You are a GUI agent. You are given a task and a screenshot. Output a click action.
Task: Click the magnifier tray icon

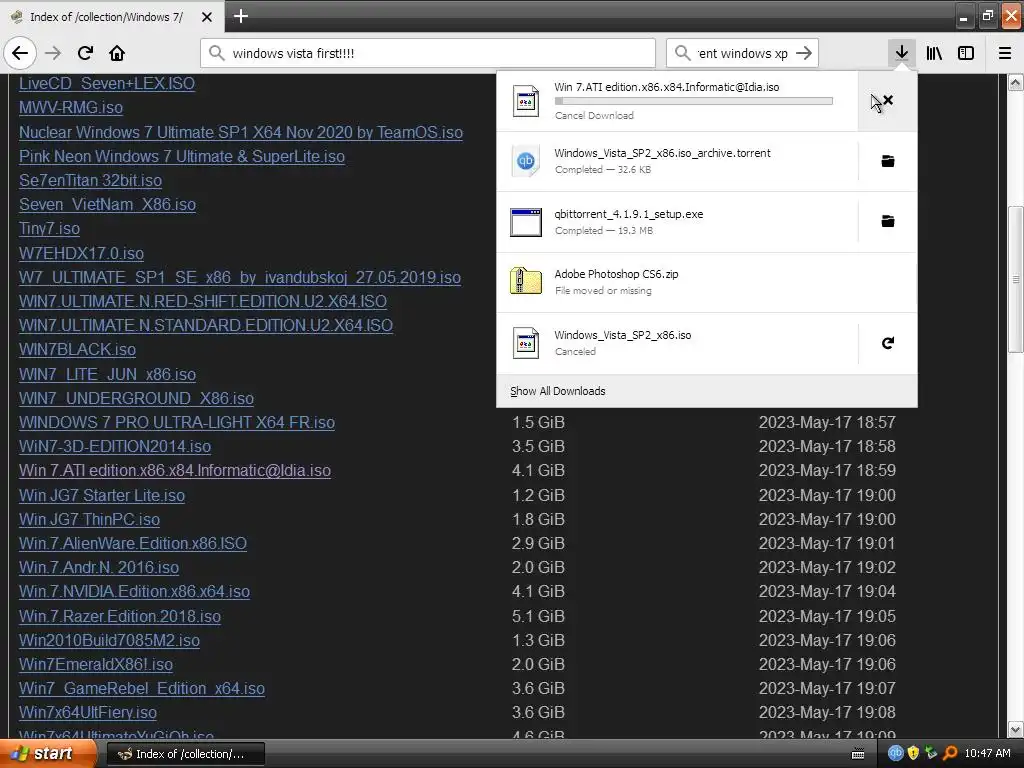pos(950,753)
